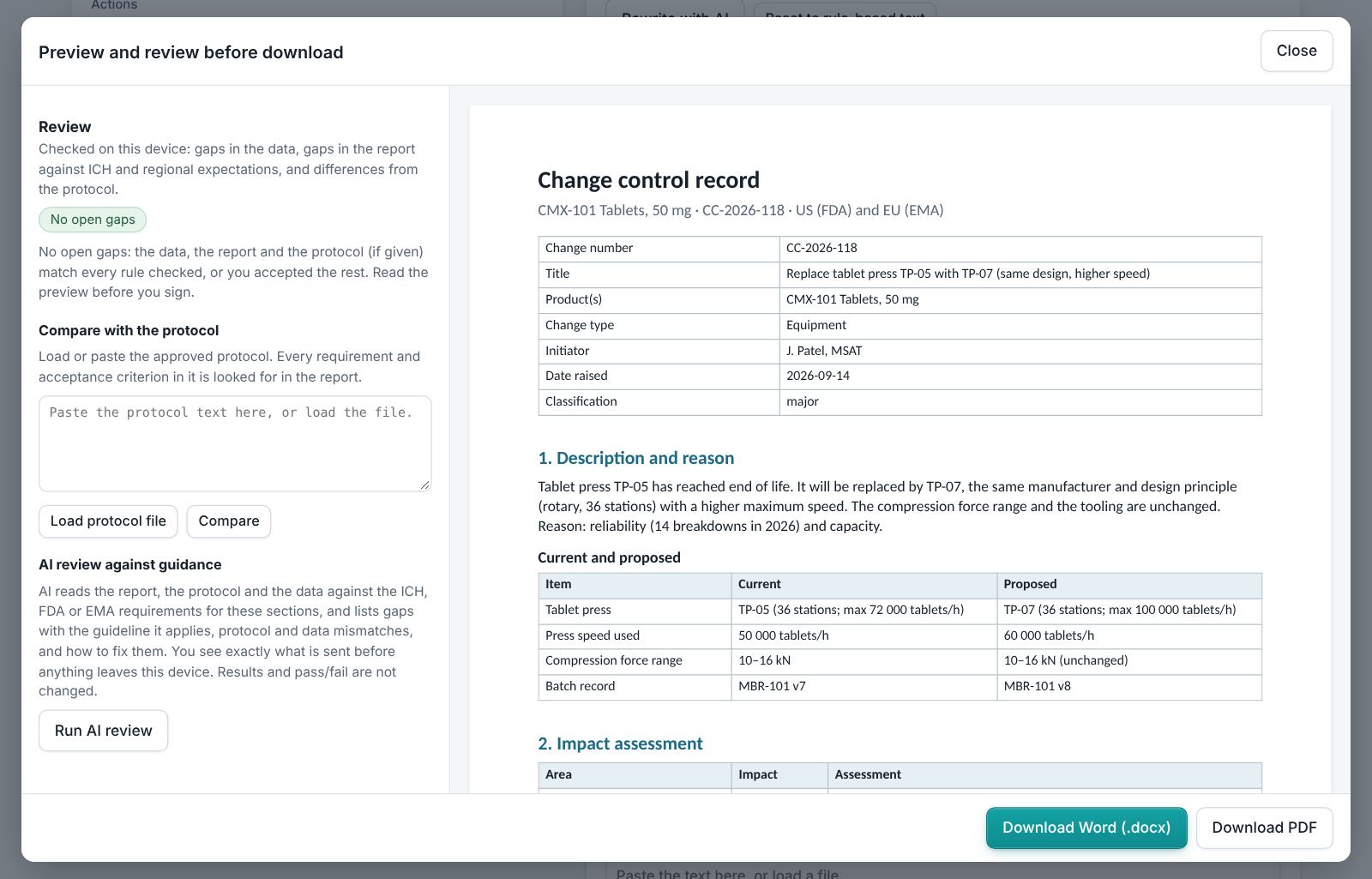Click the AI review against guidance heading
The image size is (1372, 879).
click(130, 565)
